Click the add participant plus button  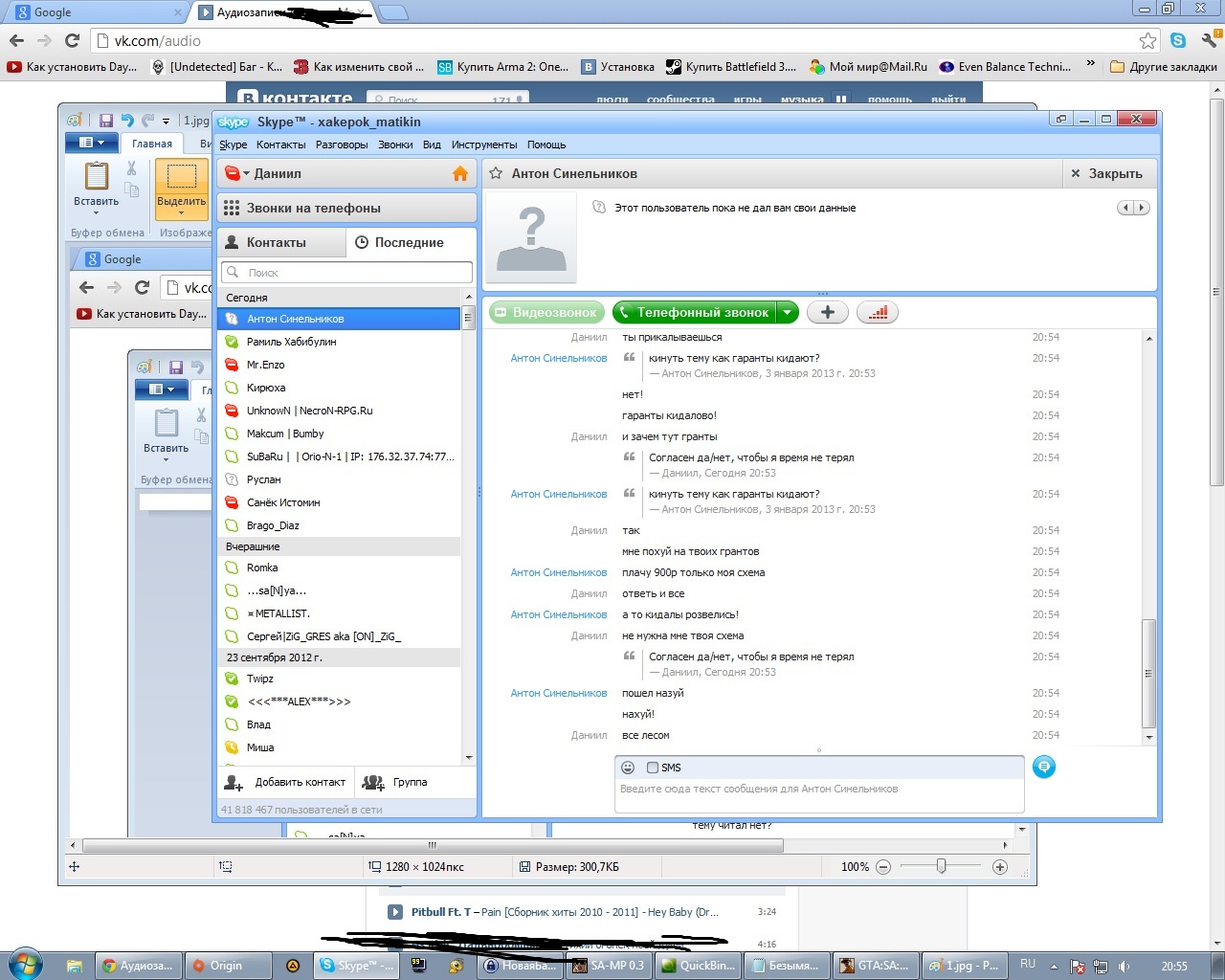click(x=828, y=312)
